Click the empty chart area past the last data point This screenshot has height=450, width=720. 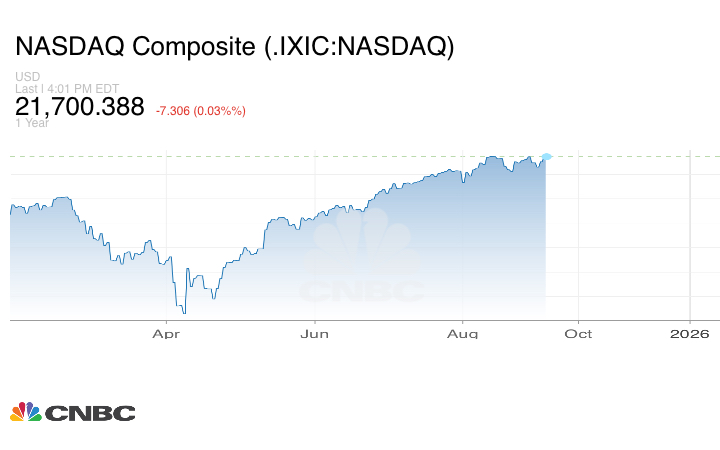coord(620,240)
